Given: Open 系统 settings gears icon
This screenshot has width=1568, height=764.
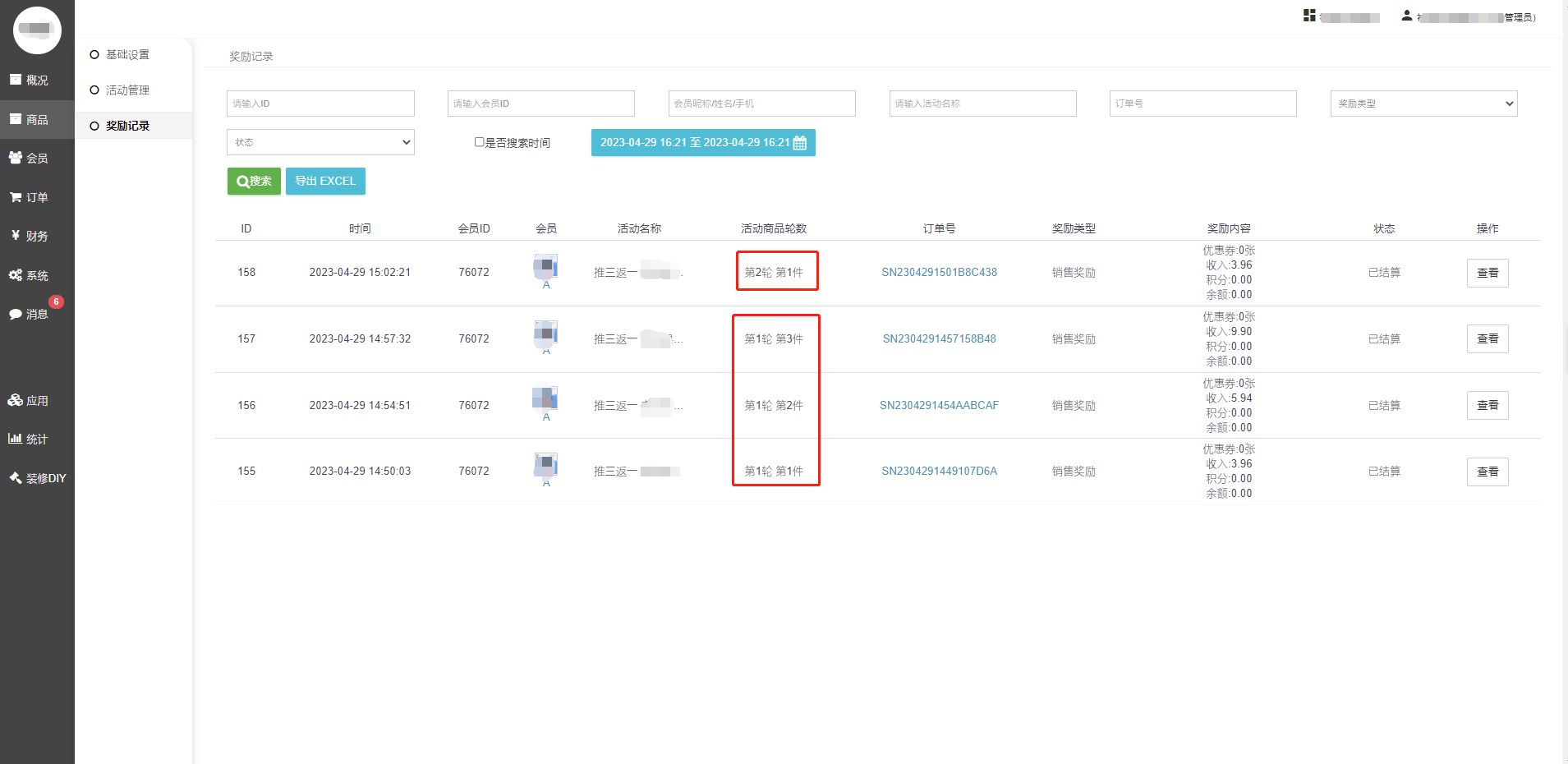Looking at the screenshot, I should tap(16, 275).
